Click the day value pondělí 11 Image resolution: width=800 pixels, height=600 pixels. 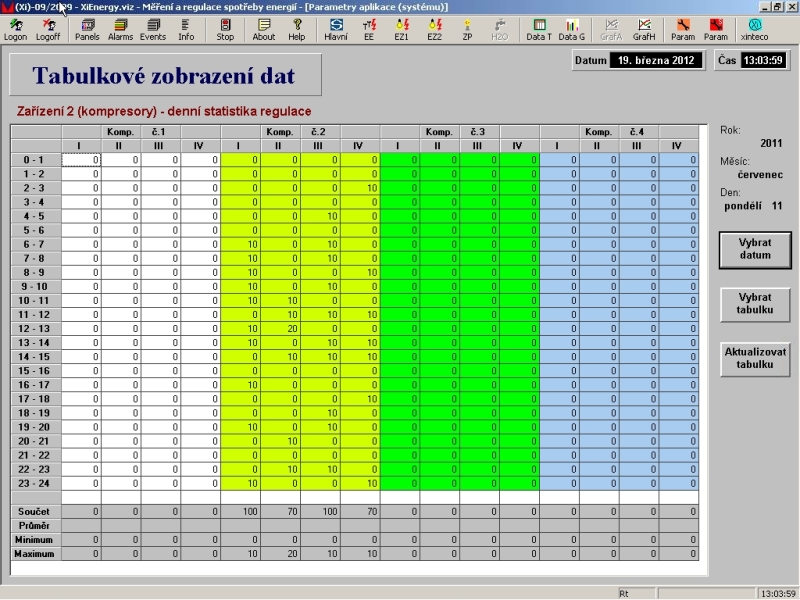pyautogui.click(x=753, y=206)
